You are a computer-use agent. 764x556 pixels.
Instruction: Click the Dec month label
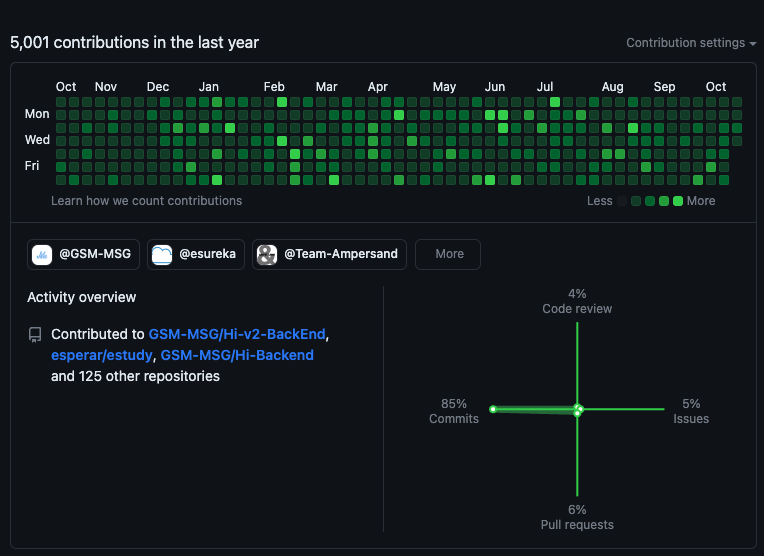(x=158, y=87)
